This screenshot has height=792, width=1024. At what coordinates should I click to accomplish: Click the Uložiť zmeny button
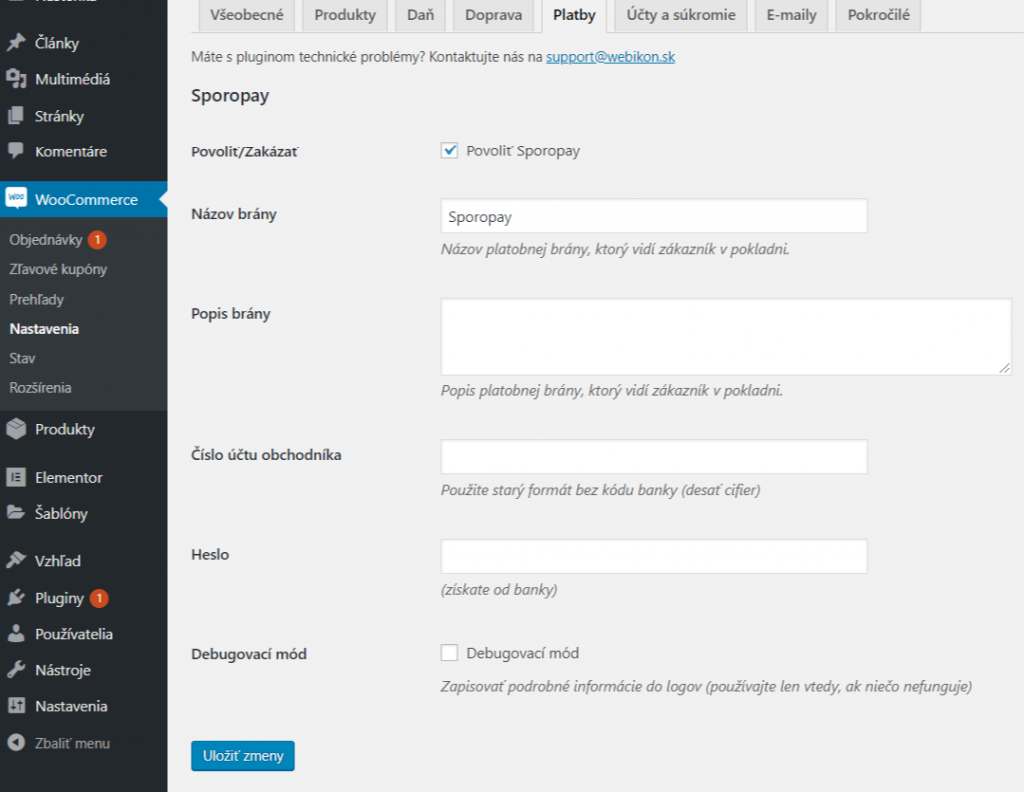pyautogui.click(x=242, y=756)
